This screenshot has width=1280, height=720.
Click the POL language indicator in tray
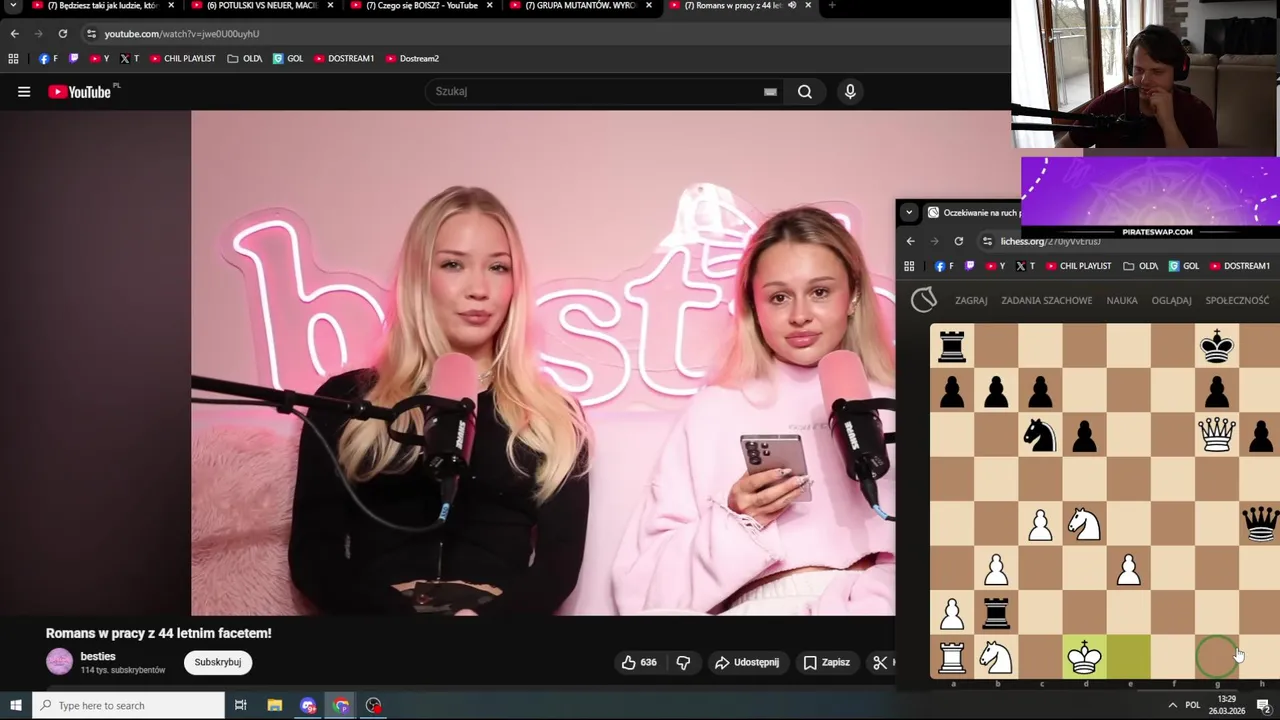coord(1192,706)
